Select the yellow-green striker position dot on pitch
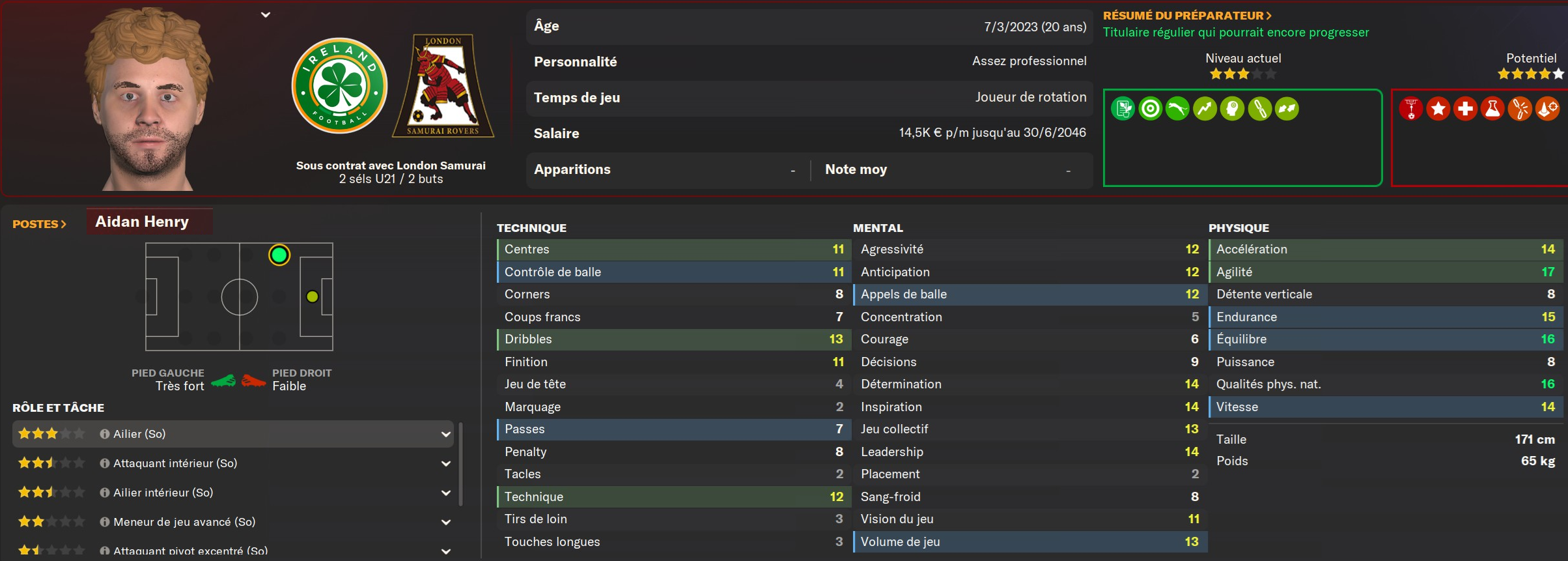This screenshot has height=561, width=1568. pyautogui.click(x=313, y=296)
